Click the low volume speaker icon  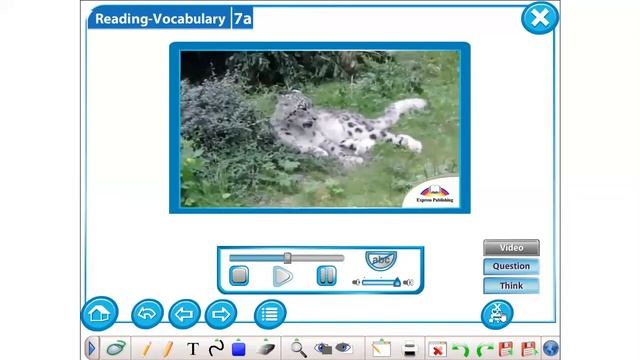[x=356, y=282]
